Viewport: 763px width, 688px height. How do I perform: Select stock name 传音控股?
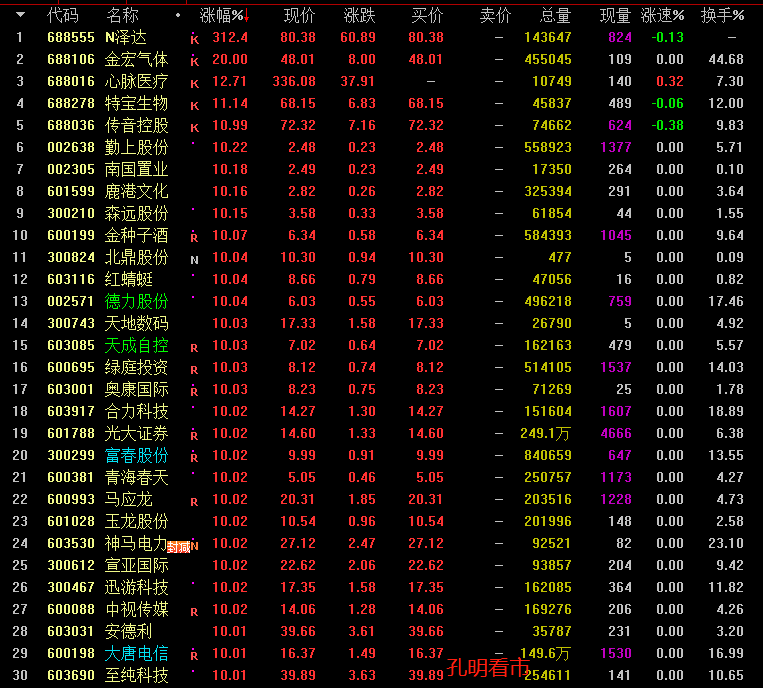[136, 126]
